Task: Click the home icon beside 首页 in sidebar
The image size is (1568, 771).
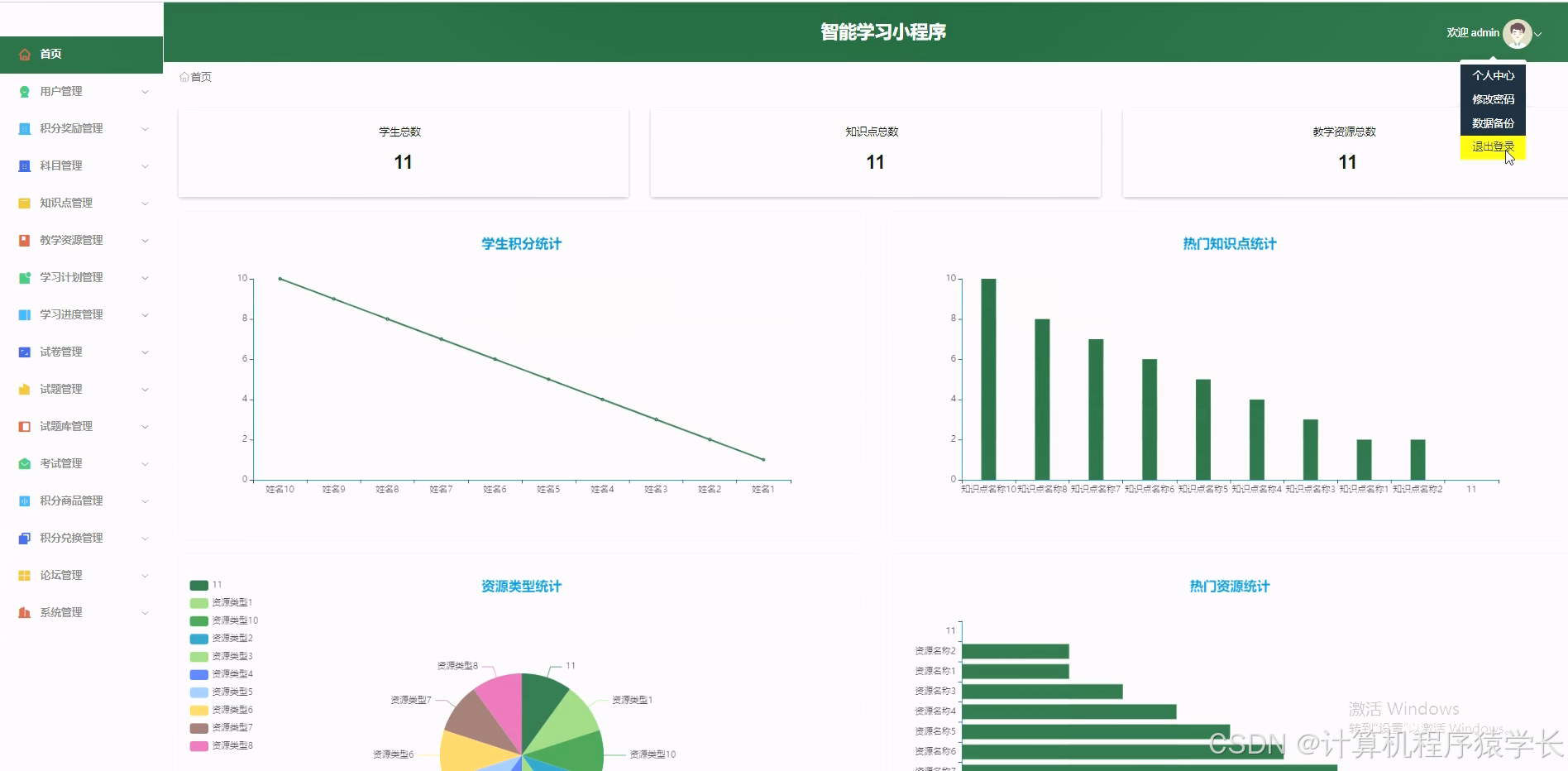Action: tap(25, 54)
